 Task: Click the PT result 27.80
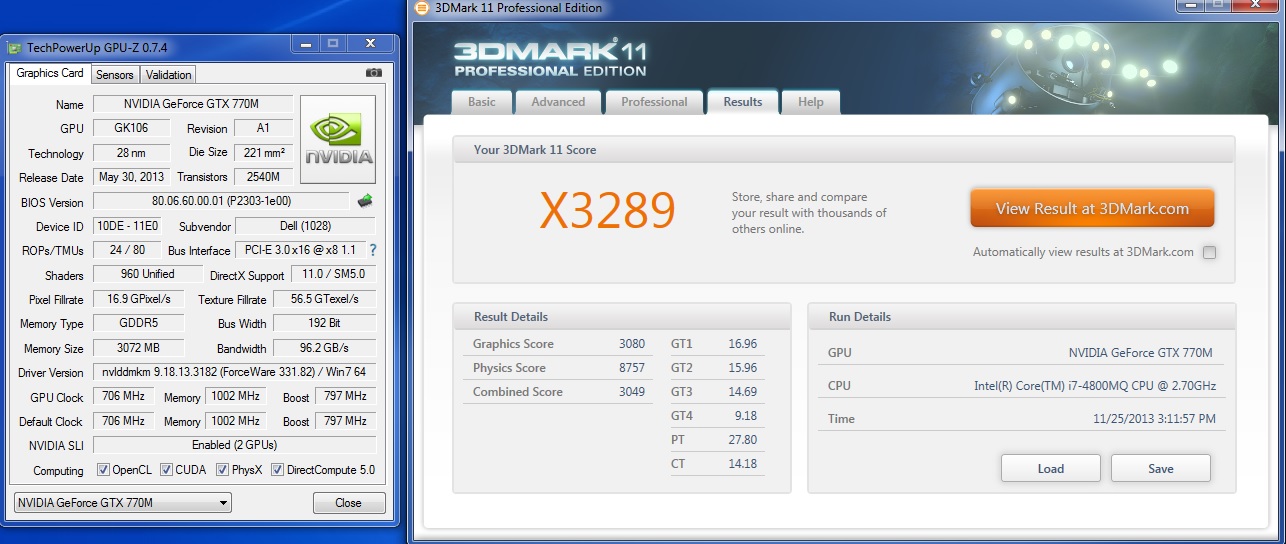coord(743,440)
